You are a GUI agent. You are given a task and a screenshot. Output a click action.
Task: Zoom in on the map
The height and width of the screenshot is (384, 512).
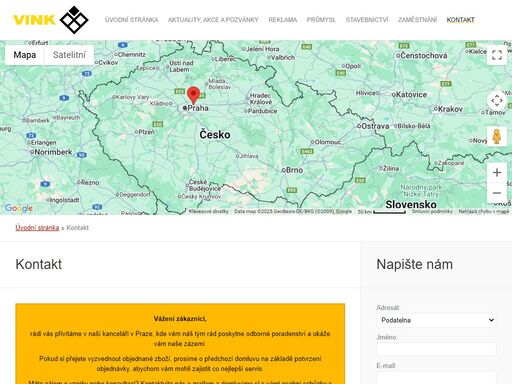497,172
